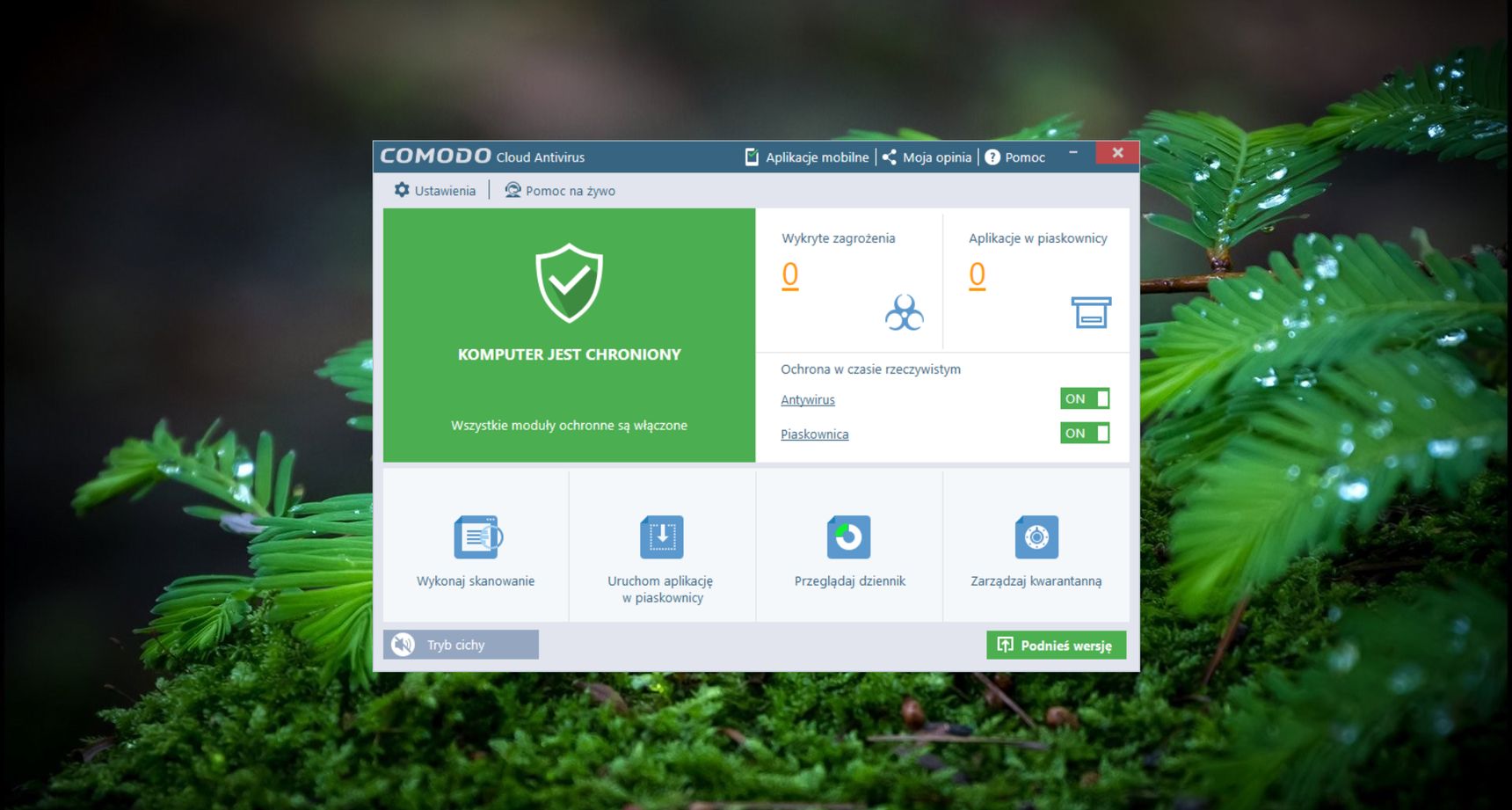The image size is (1512, 810).
Task: Click the biohazard threats icon
Action: (x=905, y=312)
